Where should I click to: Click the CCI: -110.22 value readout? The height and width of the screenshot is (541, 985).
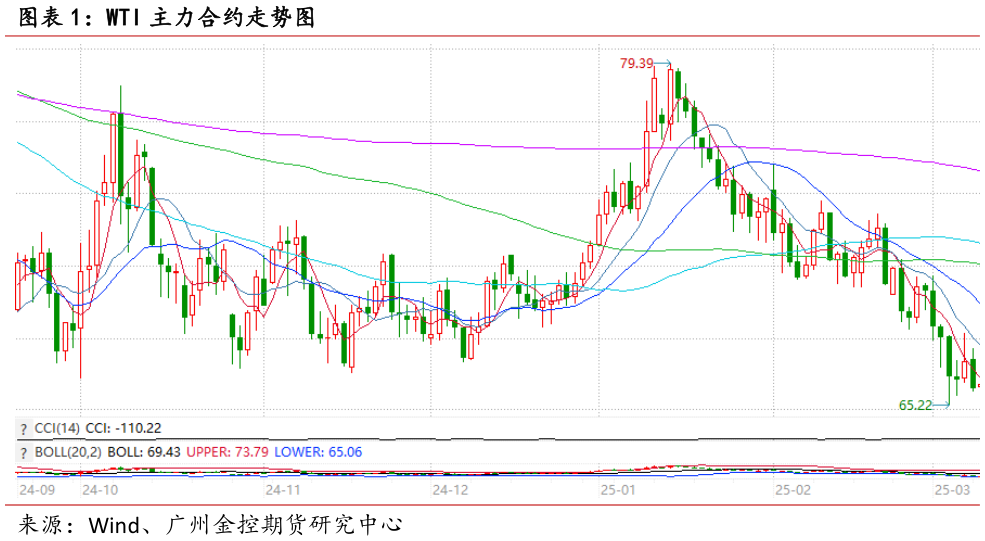tap(124, 428)
